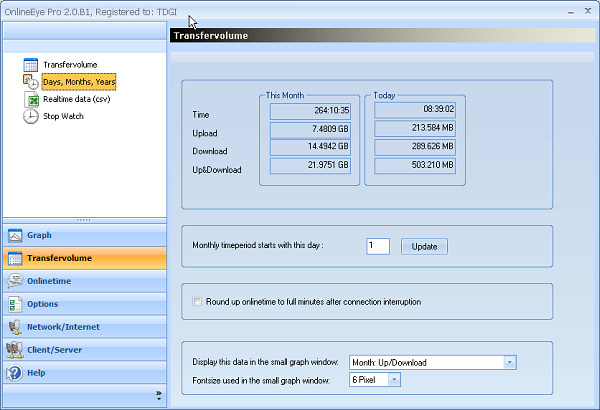The width and height of the screenshot is (600, 410).
Task: Switch to the Graph section
Action: tap(85, 235)
